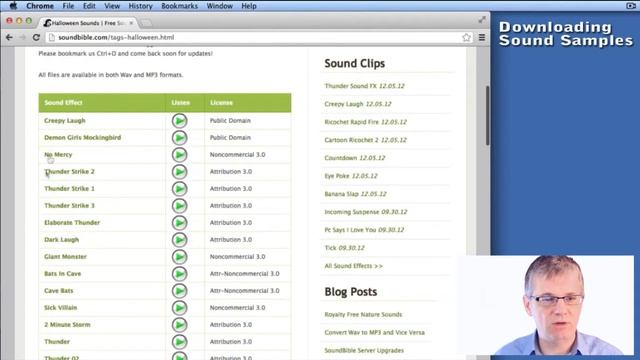Play the No Mercy sound
Screen dimensions: 640x360
[179, 155]
